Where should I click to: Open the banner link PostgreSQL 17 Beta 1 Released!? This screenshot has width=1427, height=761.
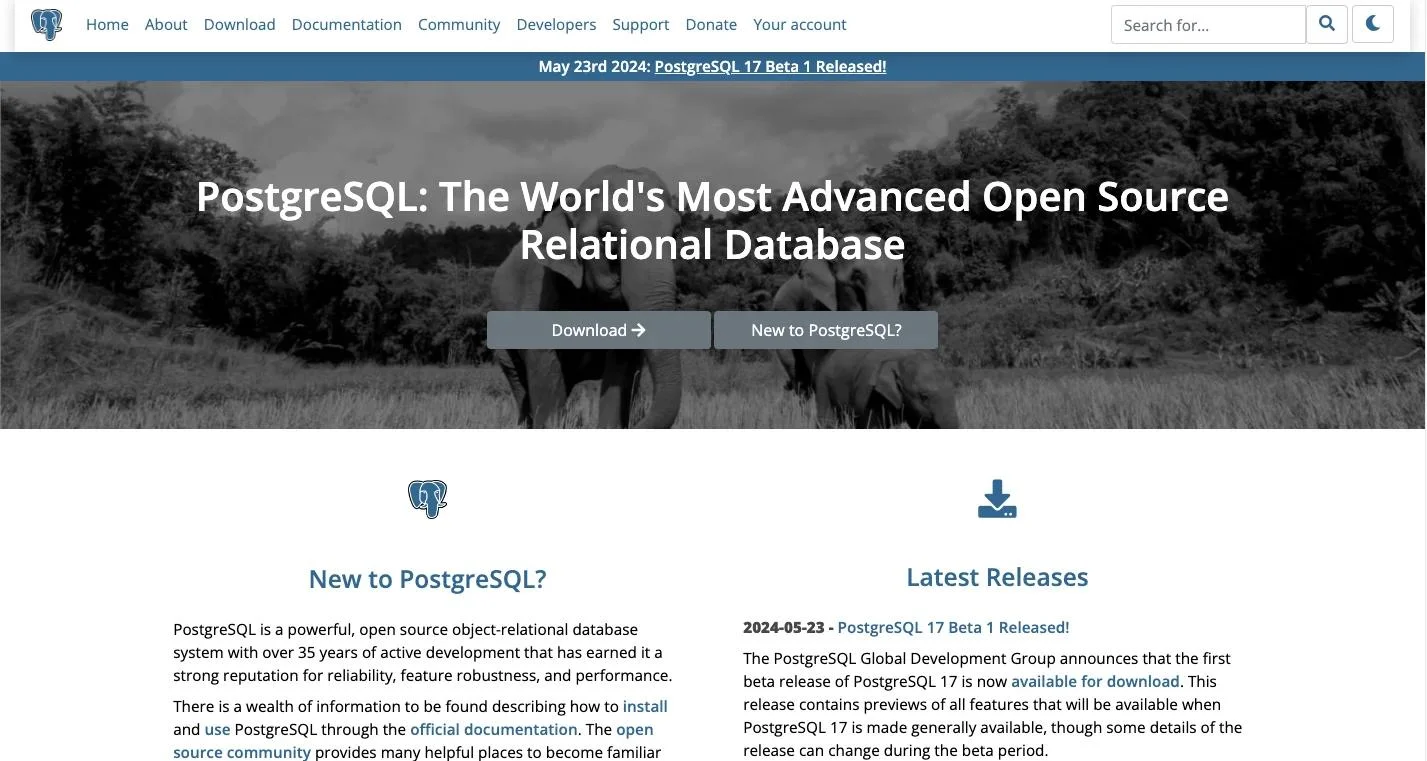770,66
